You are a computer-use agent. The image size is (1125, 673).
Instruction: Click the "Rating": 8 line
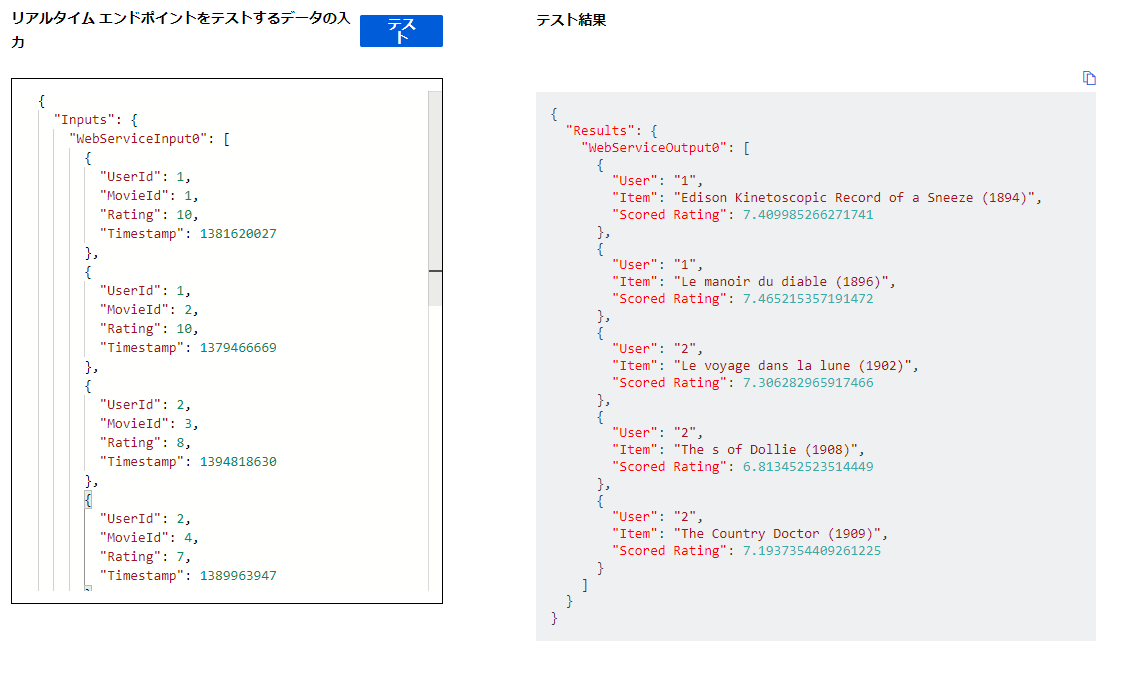coord(146,443)
